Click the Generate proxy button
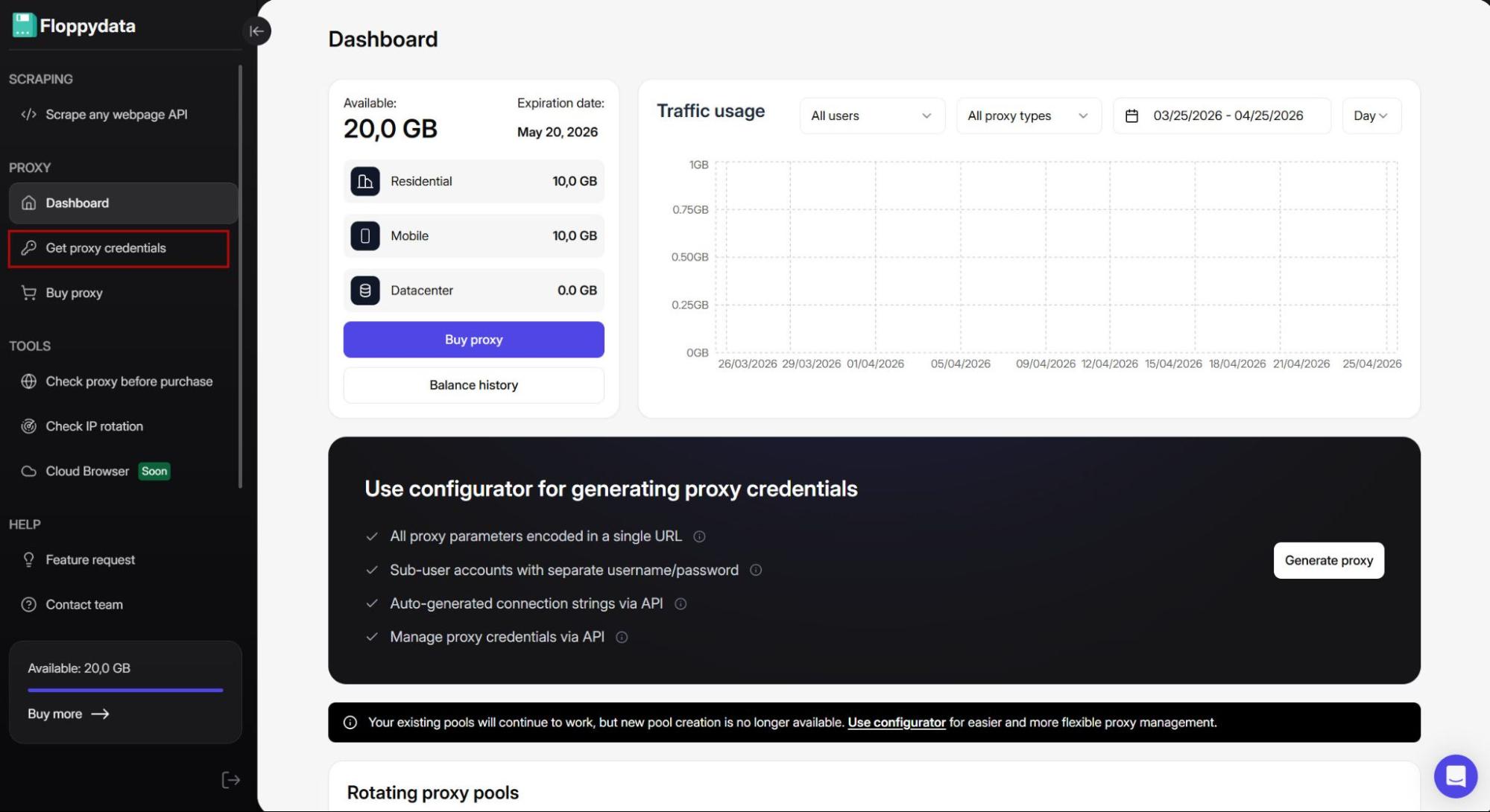Screen dimensions: 1490x812 (1328, 560)
